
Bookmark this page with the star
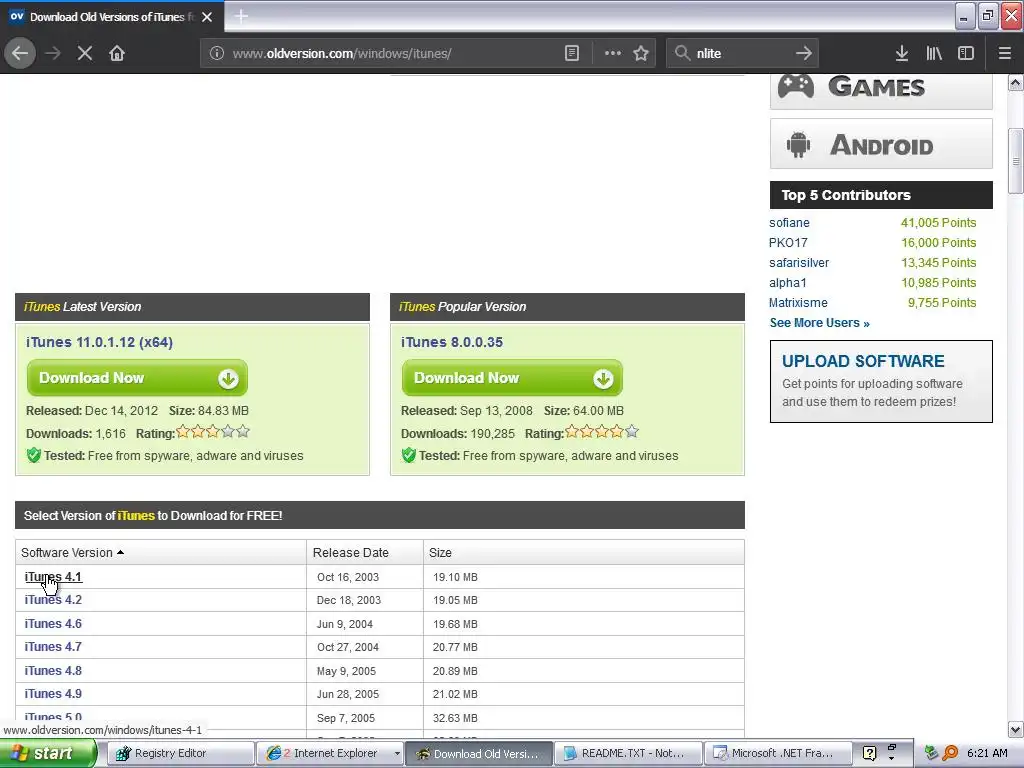(641, 53)
